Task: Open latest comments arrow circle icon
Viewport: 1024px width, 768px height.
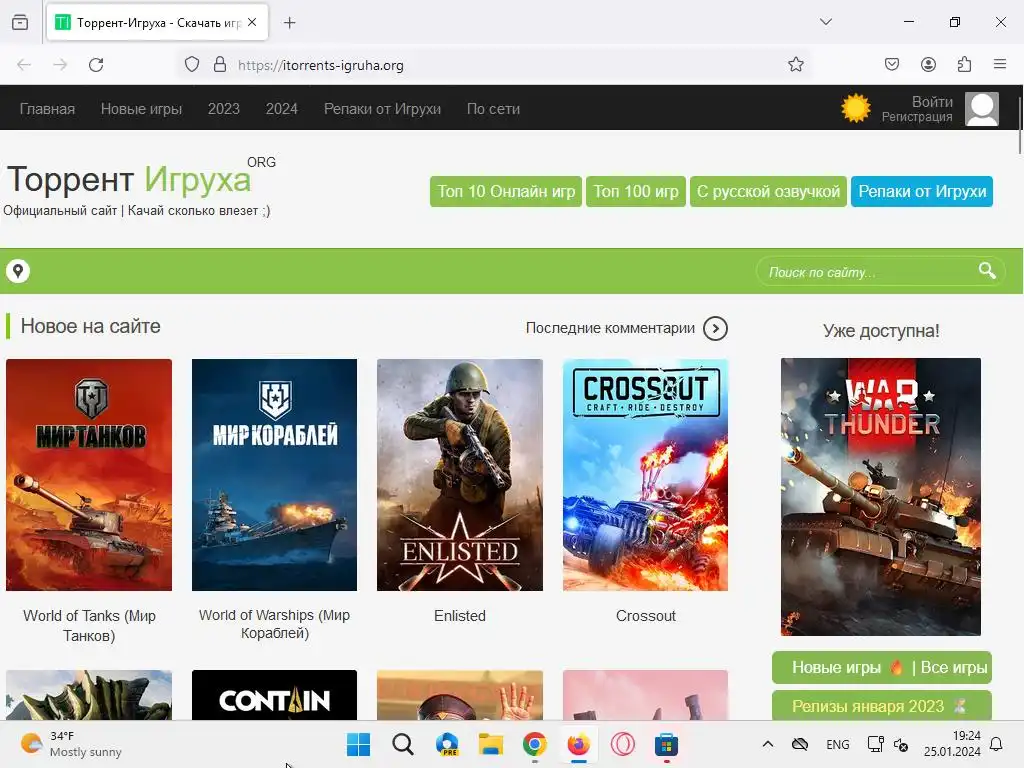Action: point(715,328)
